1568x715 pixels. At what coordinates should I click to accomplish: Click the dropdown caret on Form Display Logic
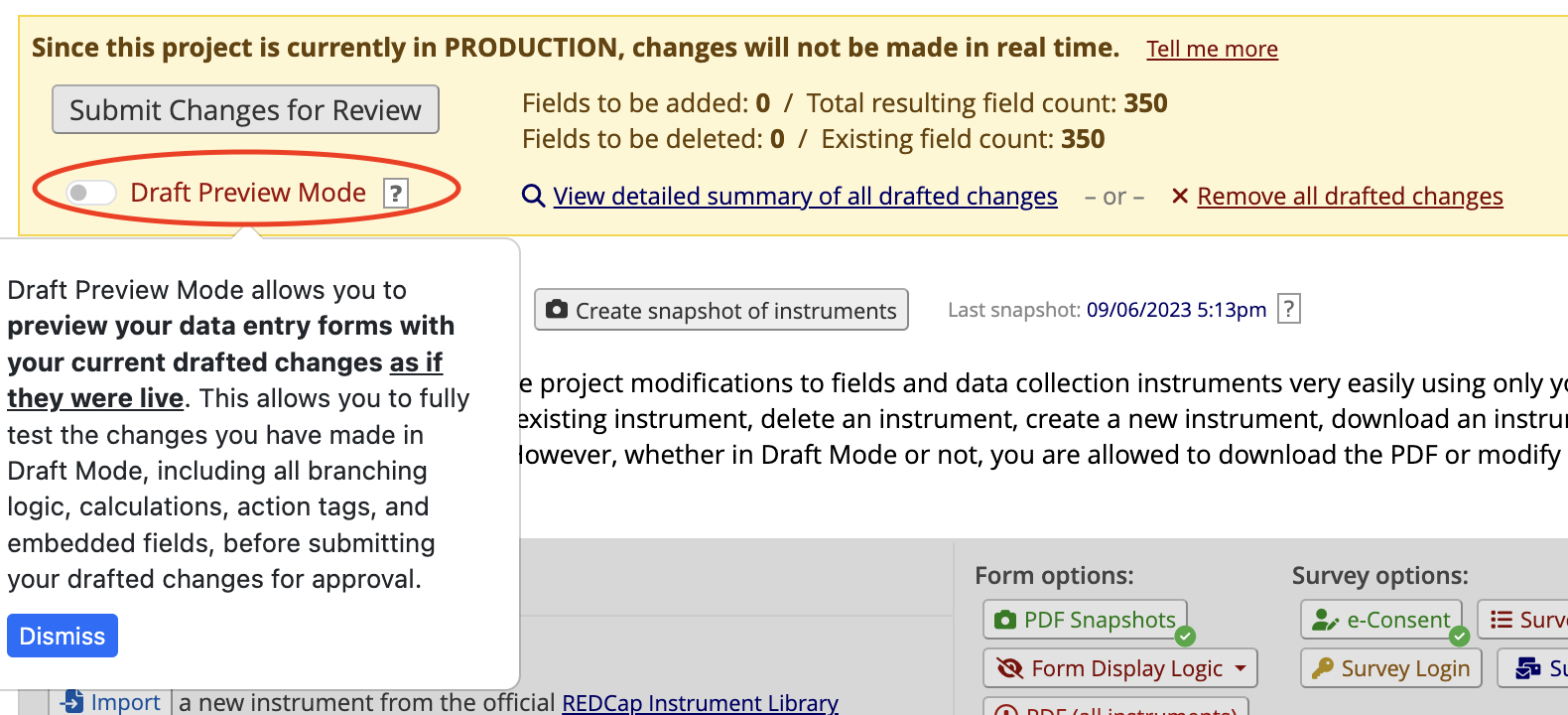click(x=1241, y=668)
